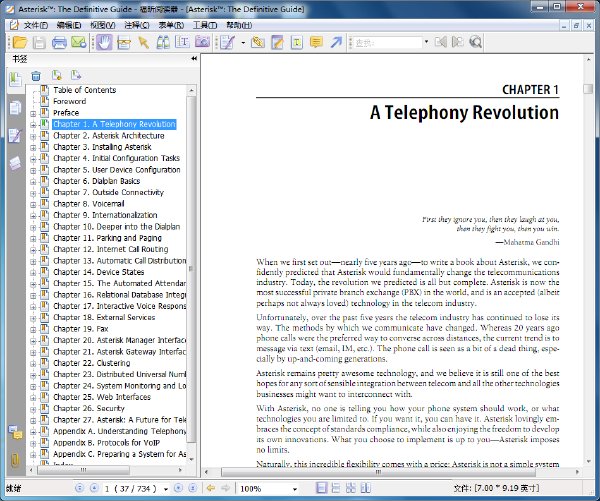Open the Pages panel in sidebar
The image size is (600, 501).
click(15, 108)
